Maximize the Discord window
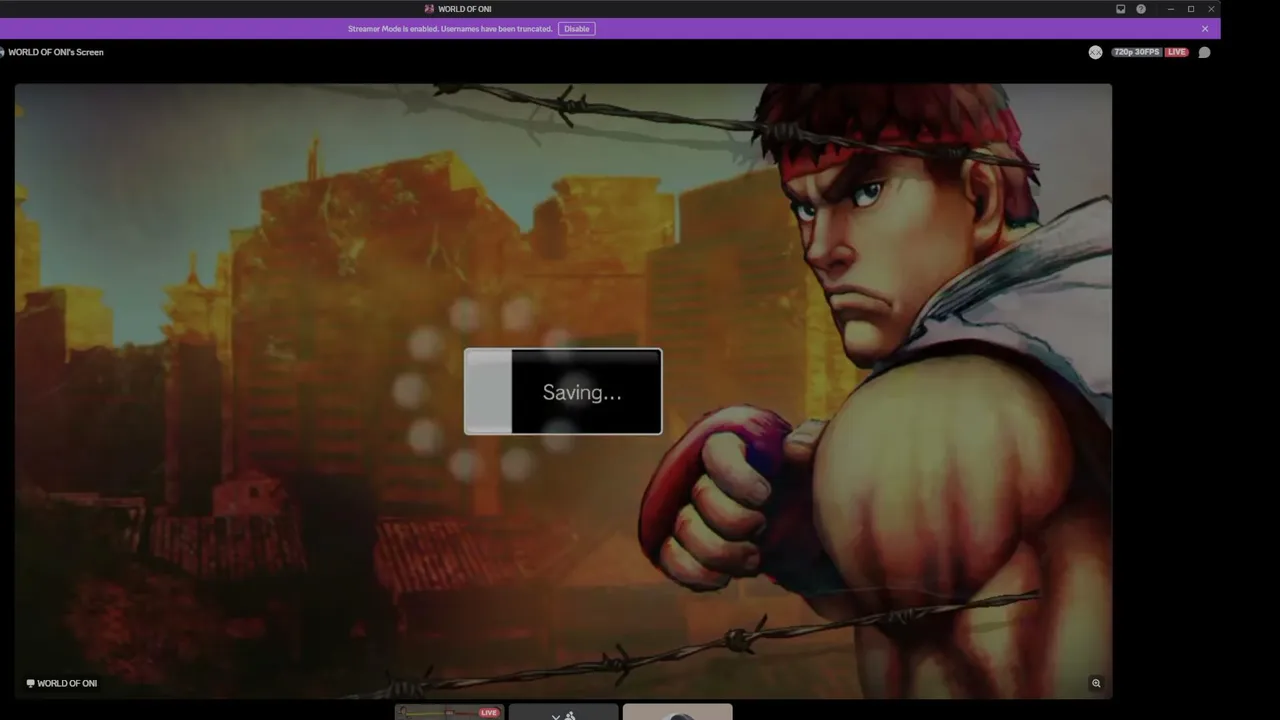Image resolution: width=1280 pixels, height=720 pixels. click(1190, 9)
